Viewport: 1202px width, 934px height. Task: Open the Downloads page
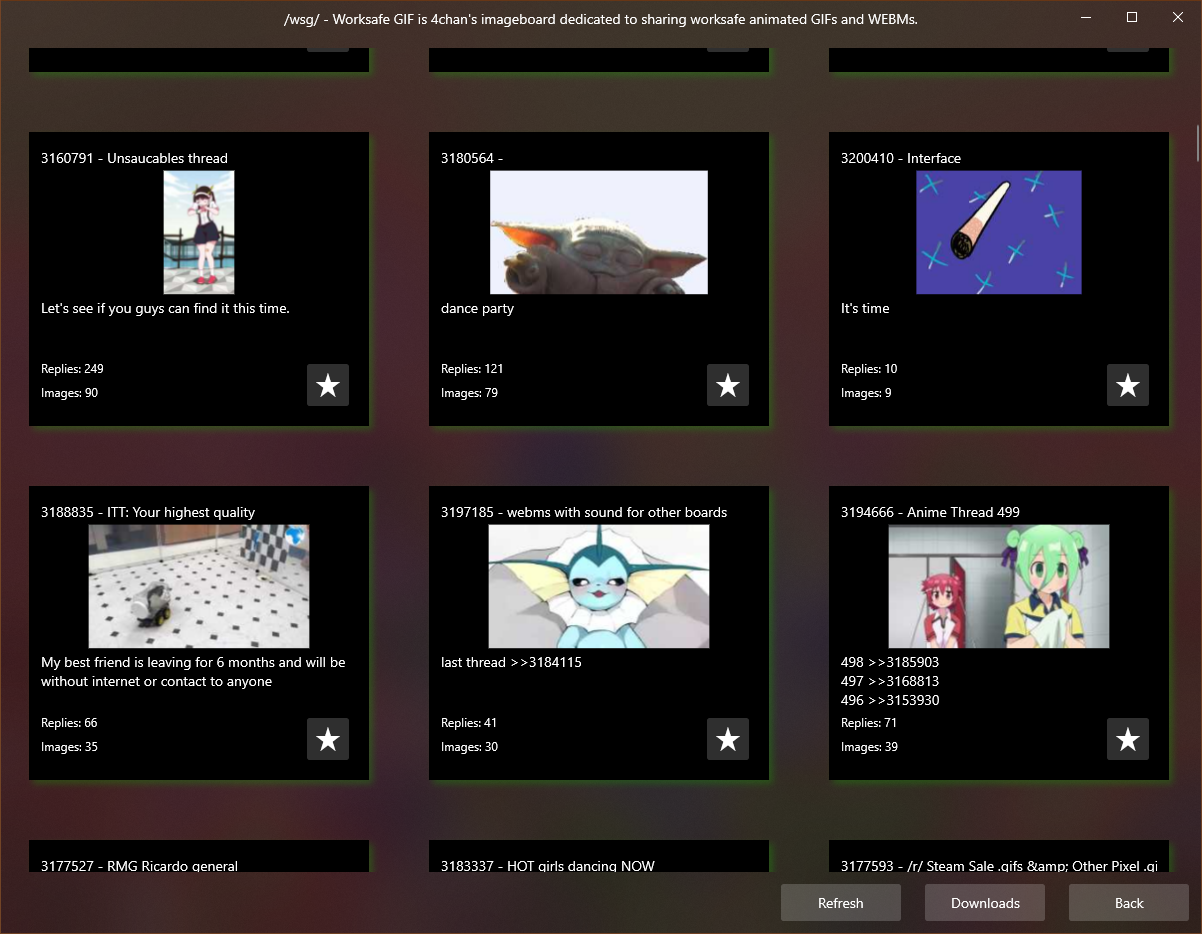pyautogui.click(x=985, y=903)
